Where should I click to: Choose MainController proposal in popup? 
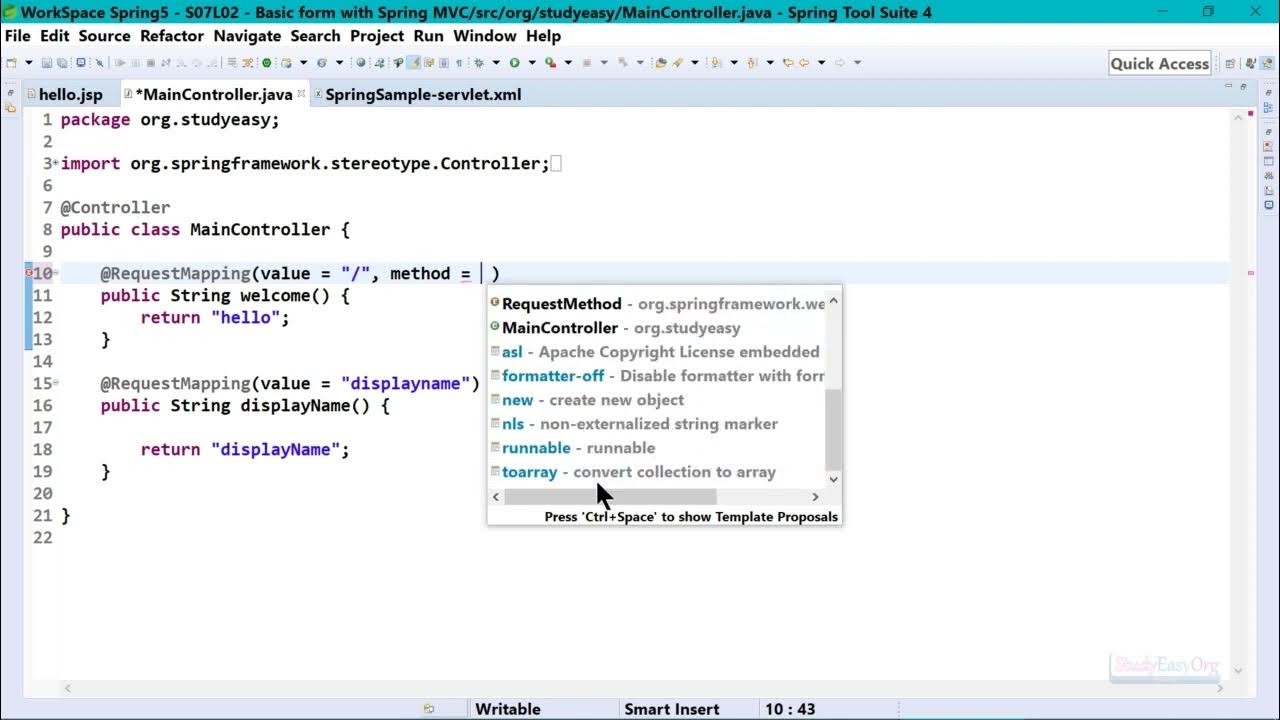click(657, 328)
